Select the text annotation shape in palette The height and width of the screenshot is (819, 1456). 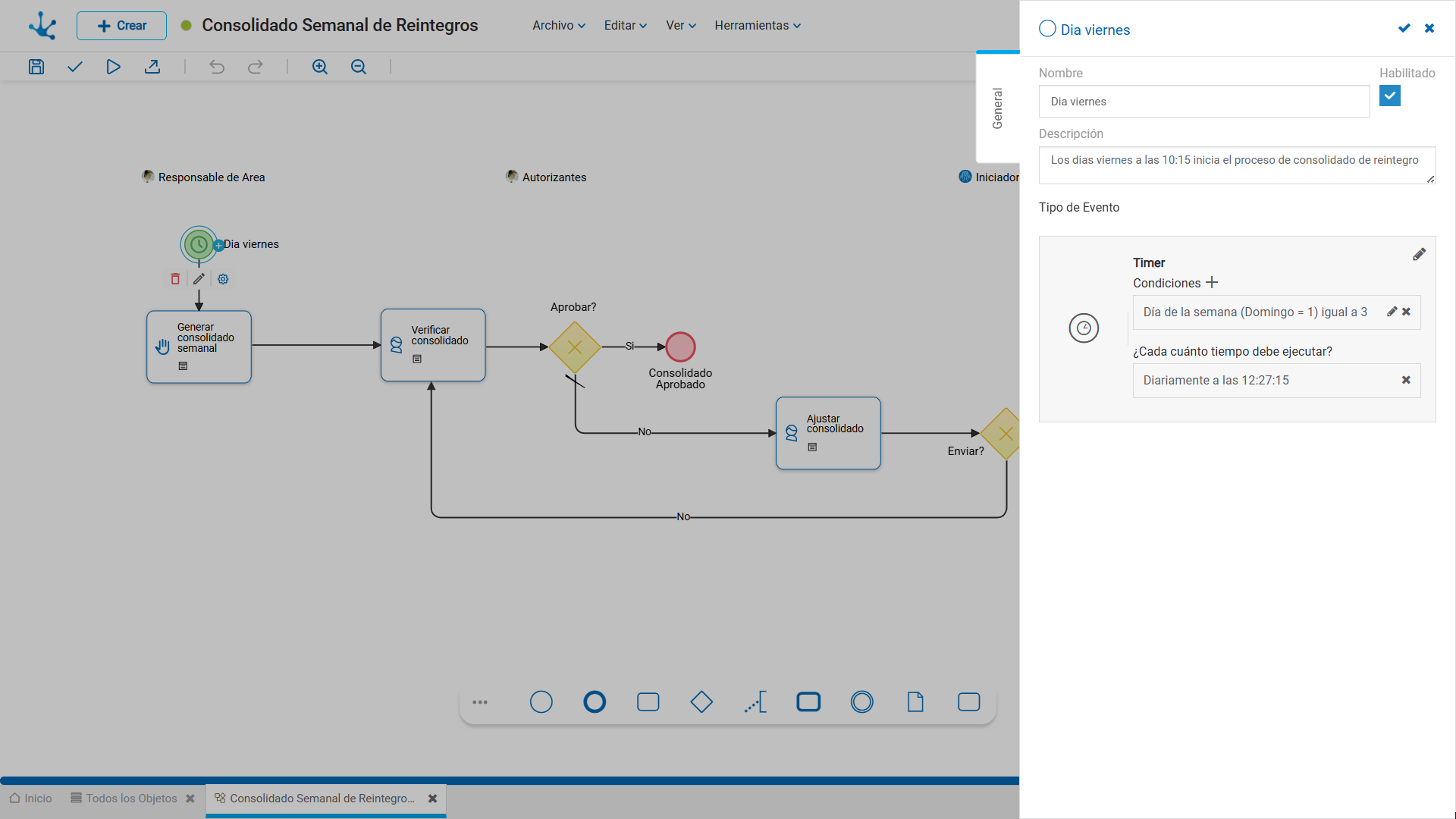pos(755,702)
